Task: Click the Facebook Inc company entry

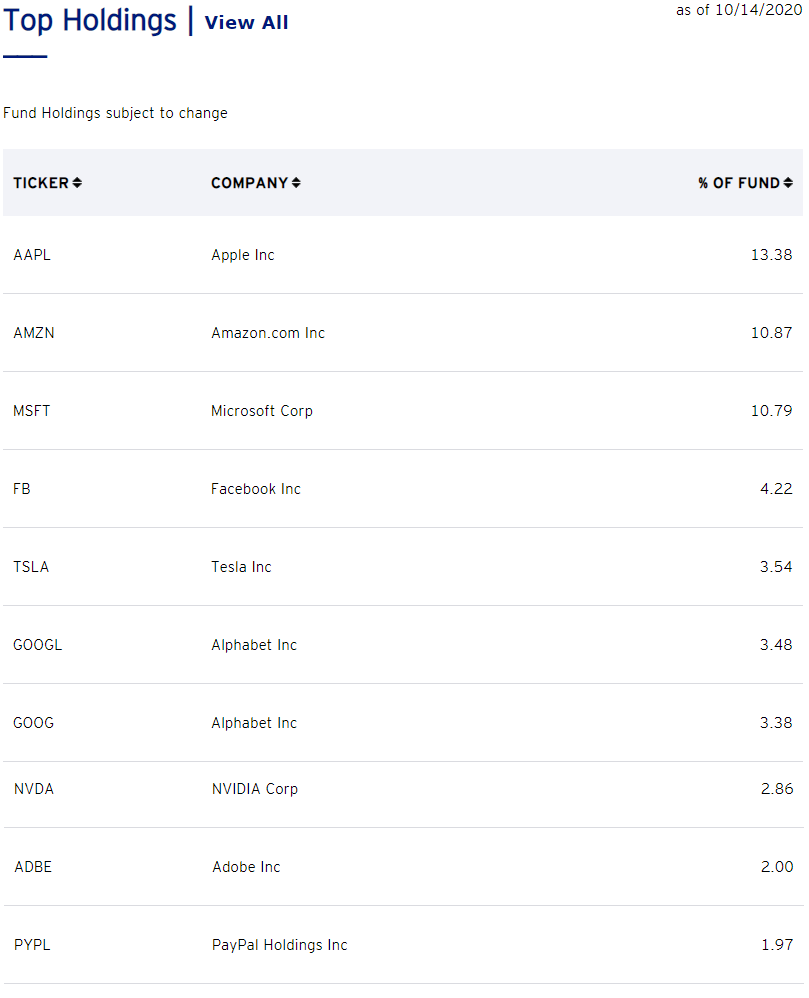Action: pyautogui.click(x=256, y=489)
